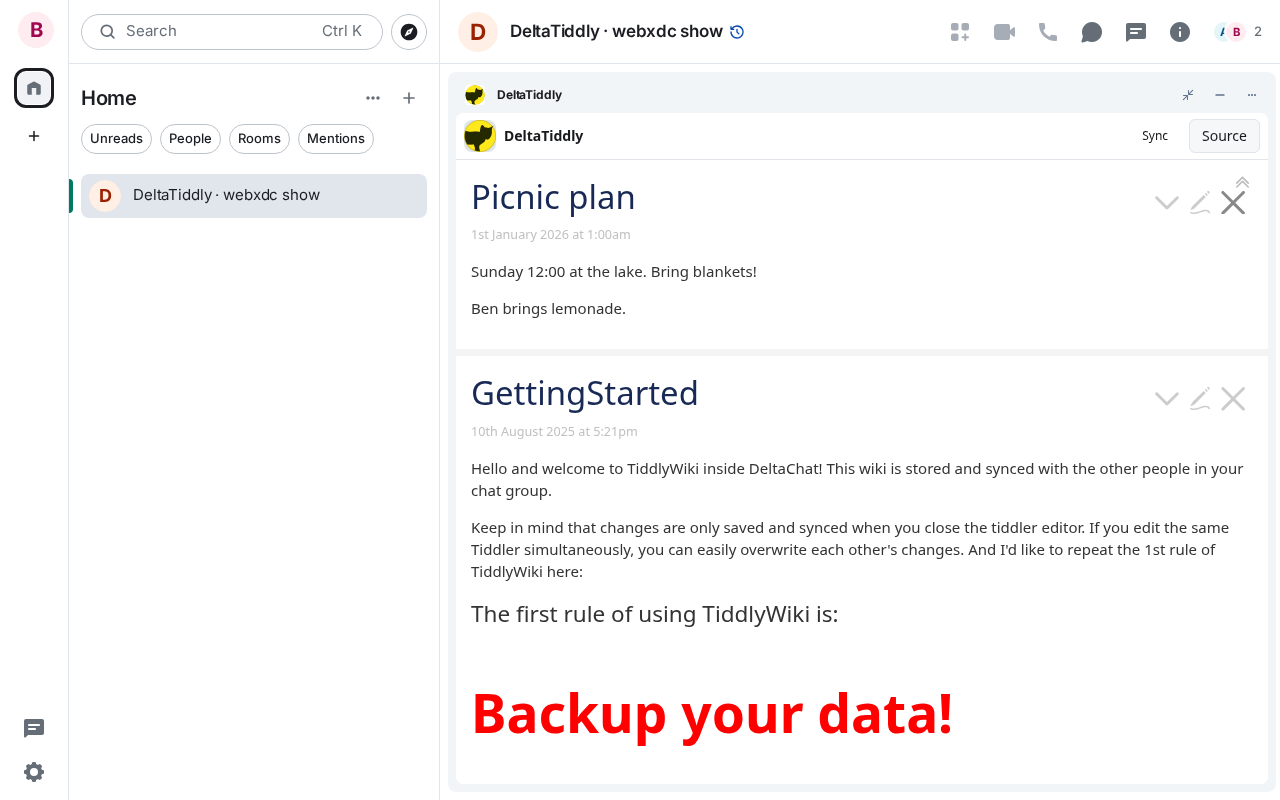Click the user avatar B in sidebar
The image size is (1280, 800).
(36, 30)
